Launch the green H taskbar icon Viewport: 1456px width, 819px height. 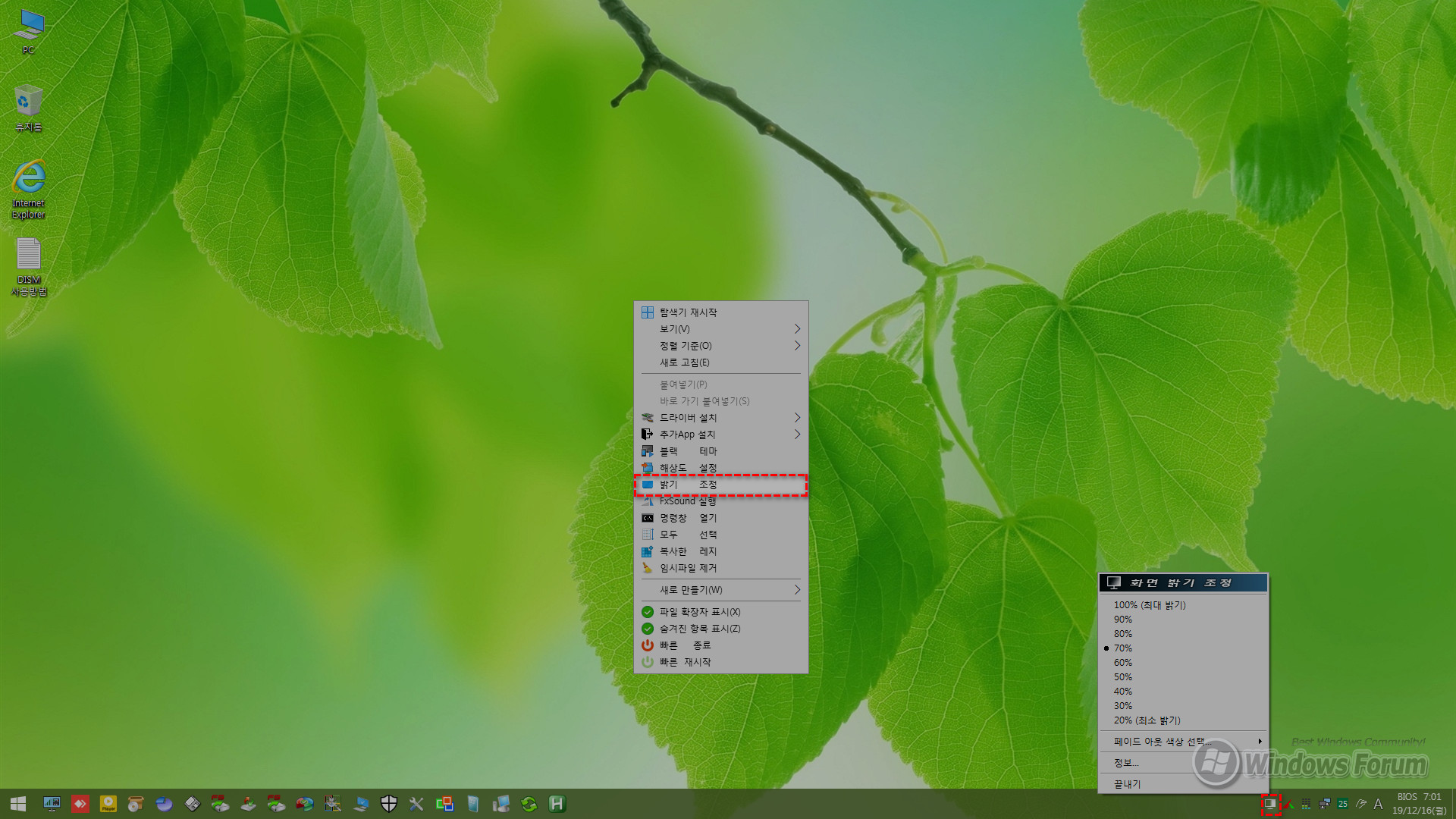point(557,804)
